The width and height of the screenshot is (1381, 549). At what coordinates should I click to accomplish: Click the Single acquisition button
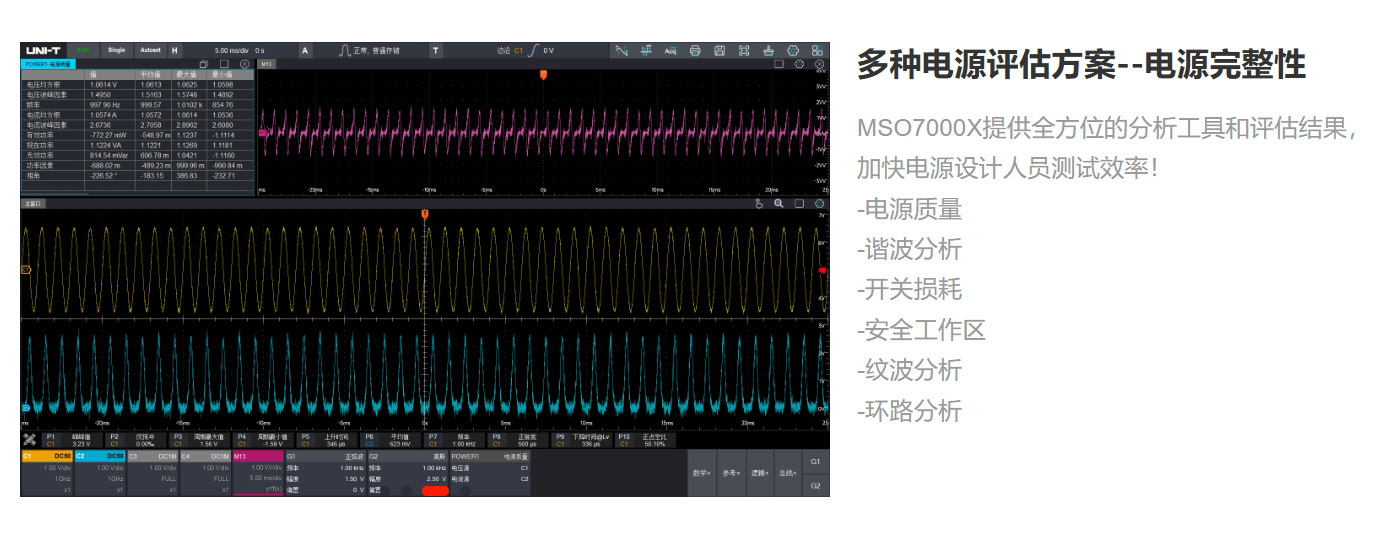coord(116,50)
